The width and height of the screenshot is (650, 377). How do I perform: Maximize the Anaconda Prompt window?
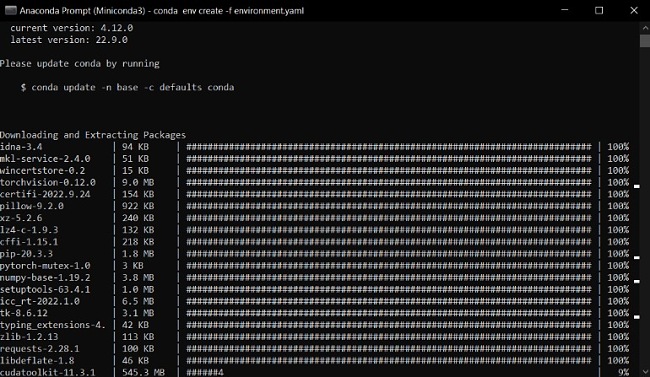[x=599, y=10]
